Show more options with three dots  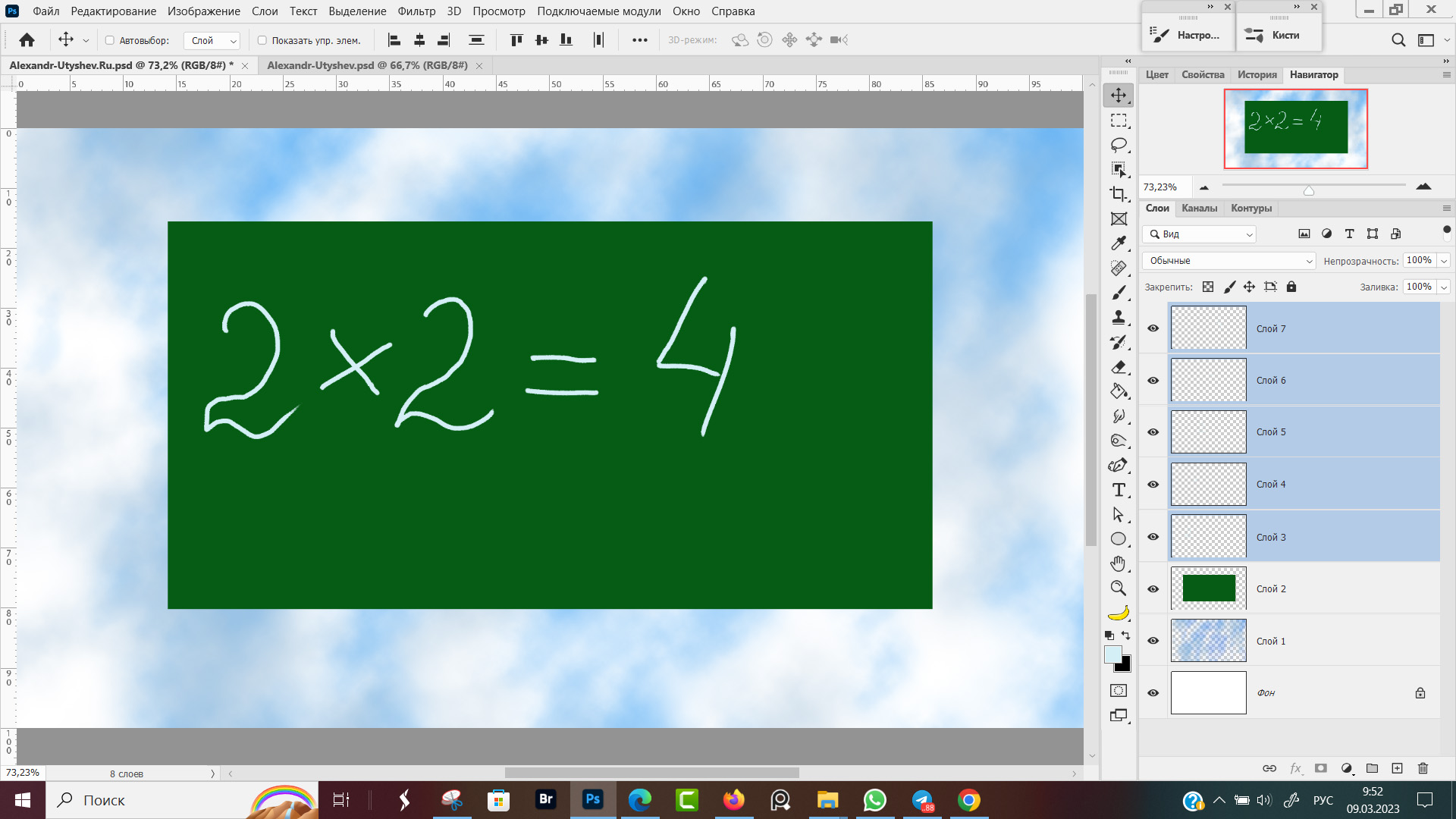coord(640,40)
